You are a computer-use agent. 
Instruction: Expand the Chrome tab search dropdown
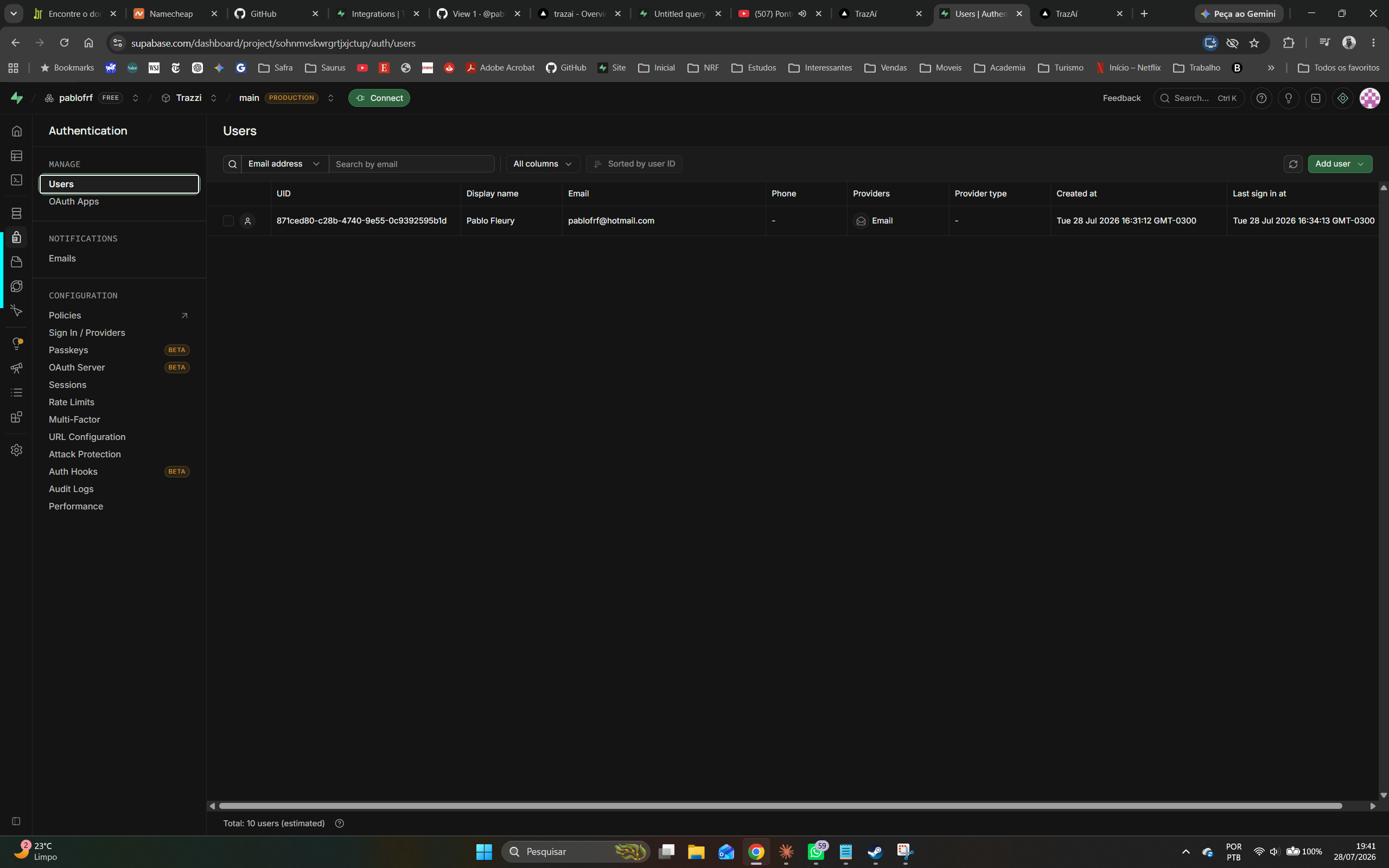pyautogui.click(x=14, y=14)
